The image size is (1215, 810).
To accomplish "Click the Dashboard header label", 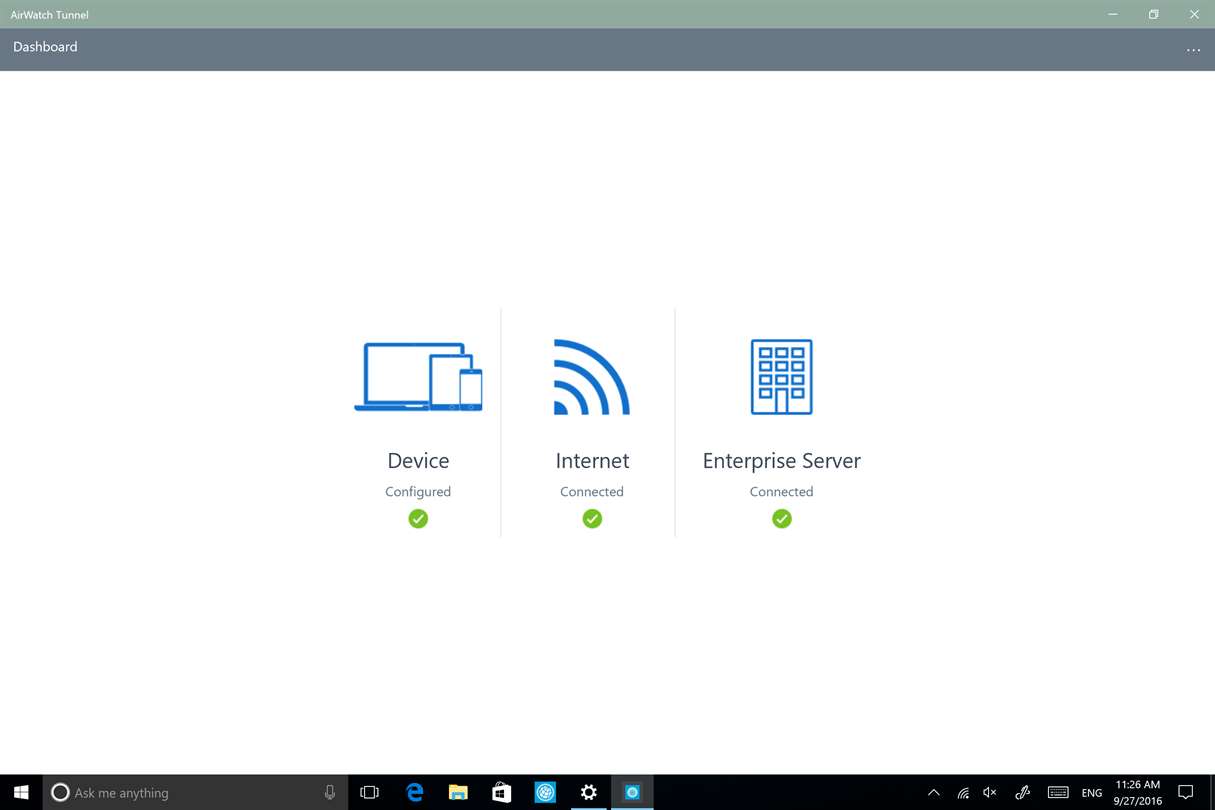I will click(45, 47).
